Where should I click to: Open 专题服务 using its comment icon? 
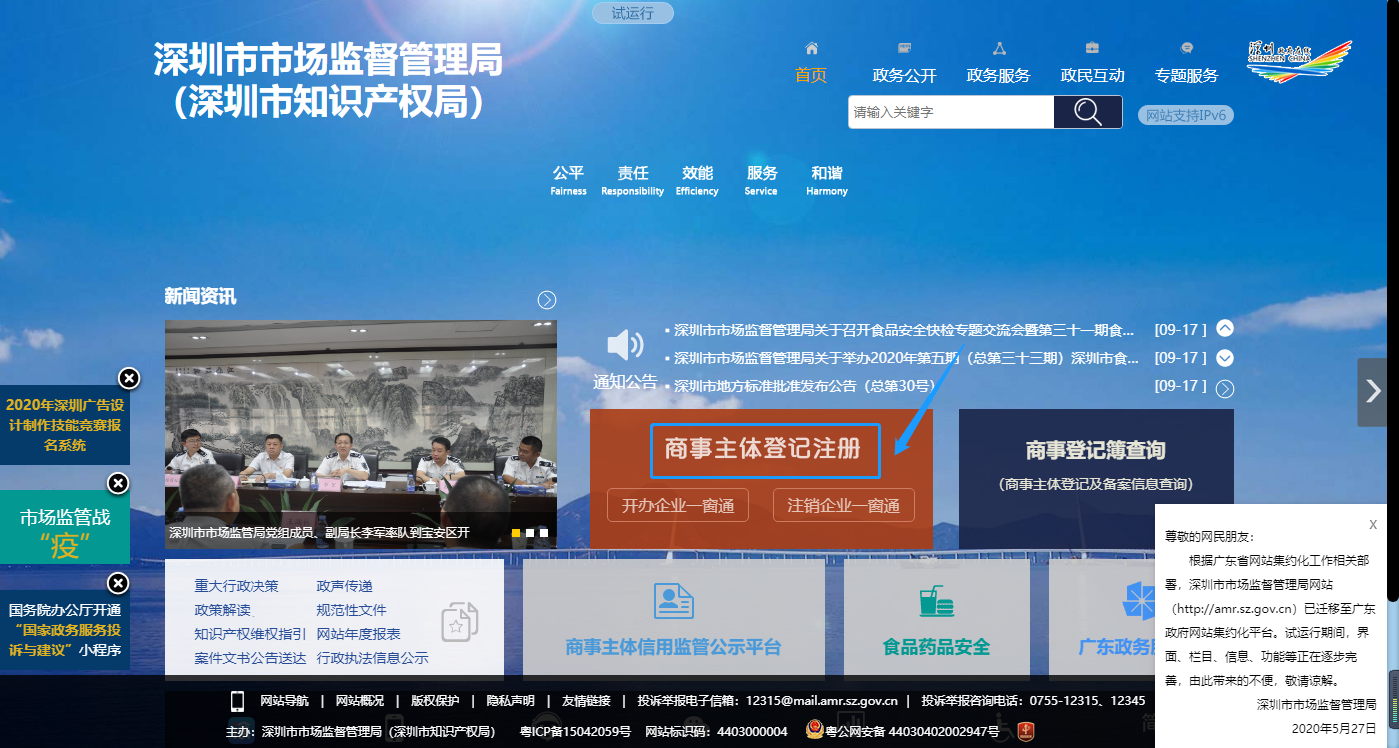click(1186, 48)
